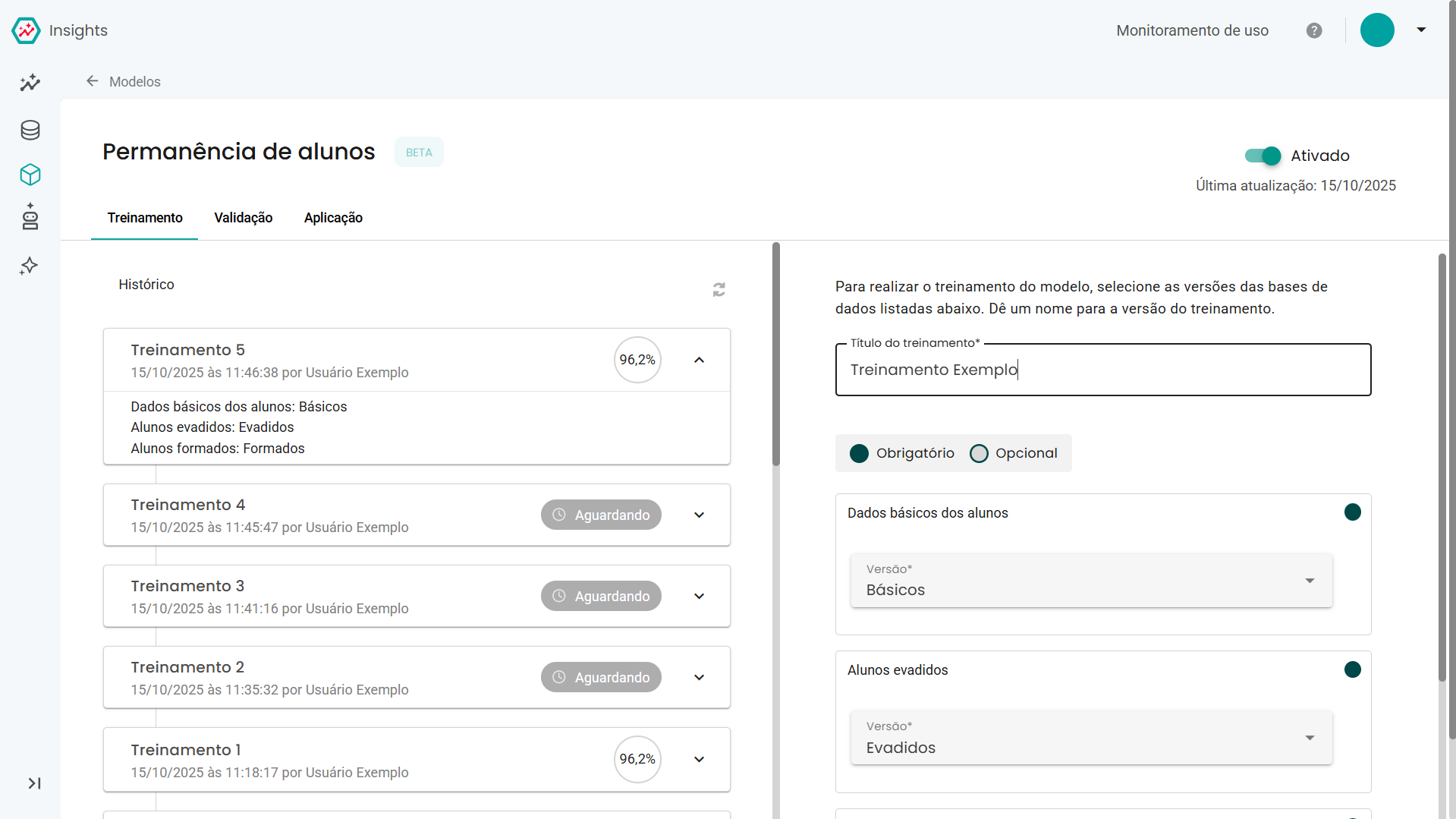Collapse the Treinamento 5 card
The width and height of the screenshot is (1456, 819).
tap(699, 360)
